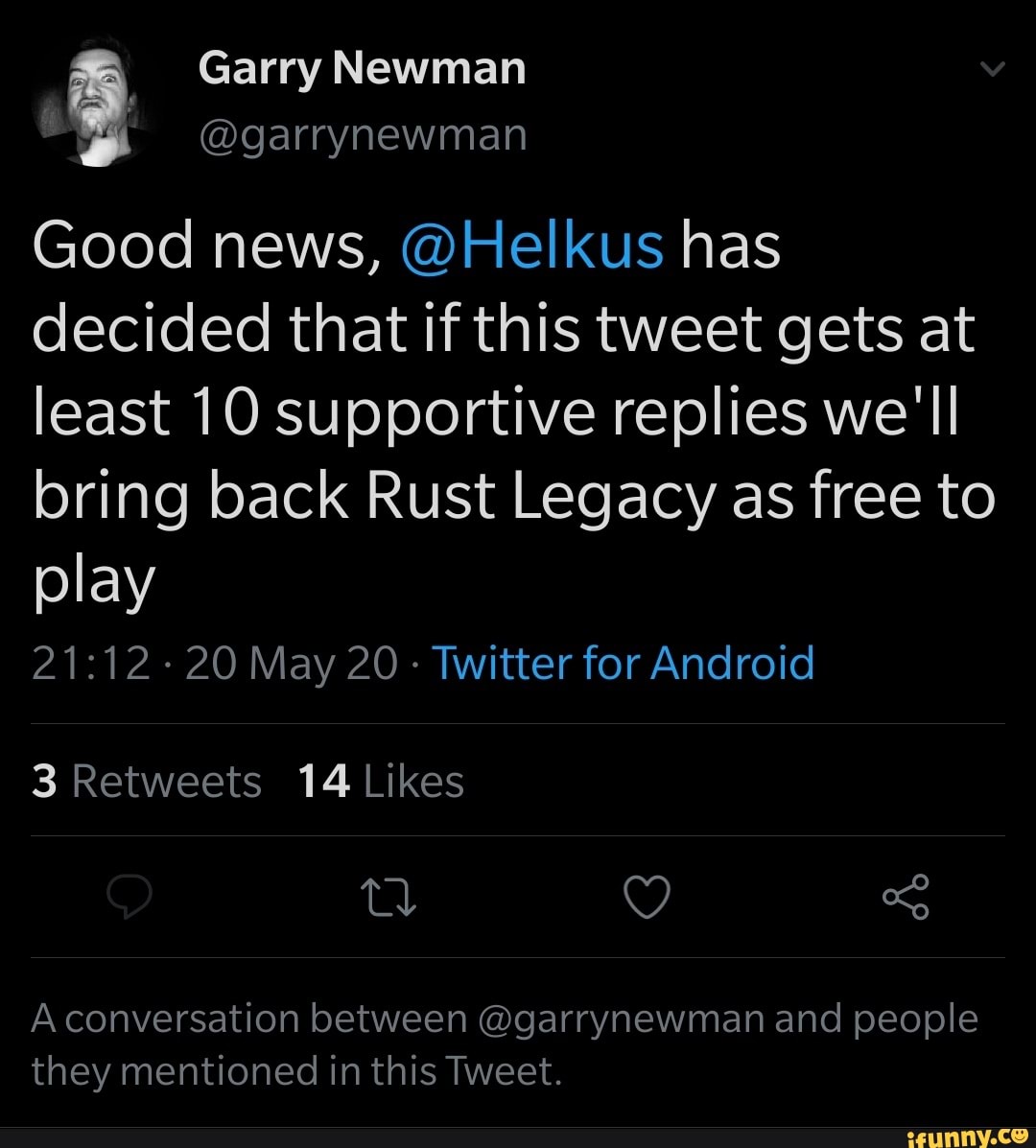Click the Garry Newman display name
Viewport: 1036px width, 1148px height.
[363, 69]
